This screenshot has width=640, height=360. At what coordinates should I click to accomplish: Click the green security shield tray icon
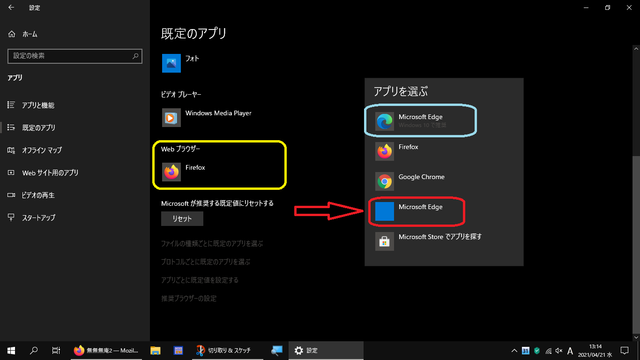pos(537,351)
